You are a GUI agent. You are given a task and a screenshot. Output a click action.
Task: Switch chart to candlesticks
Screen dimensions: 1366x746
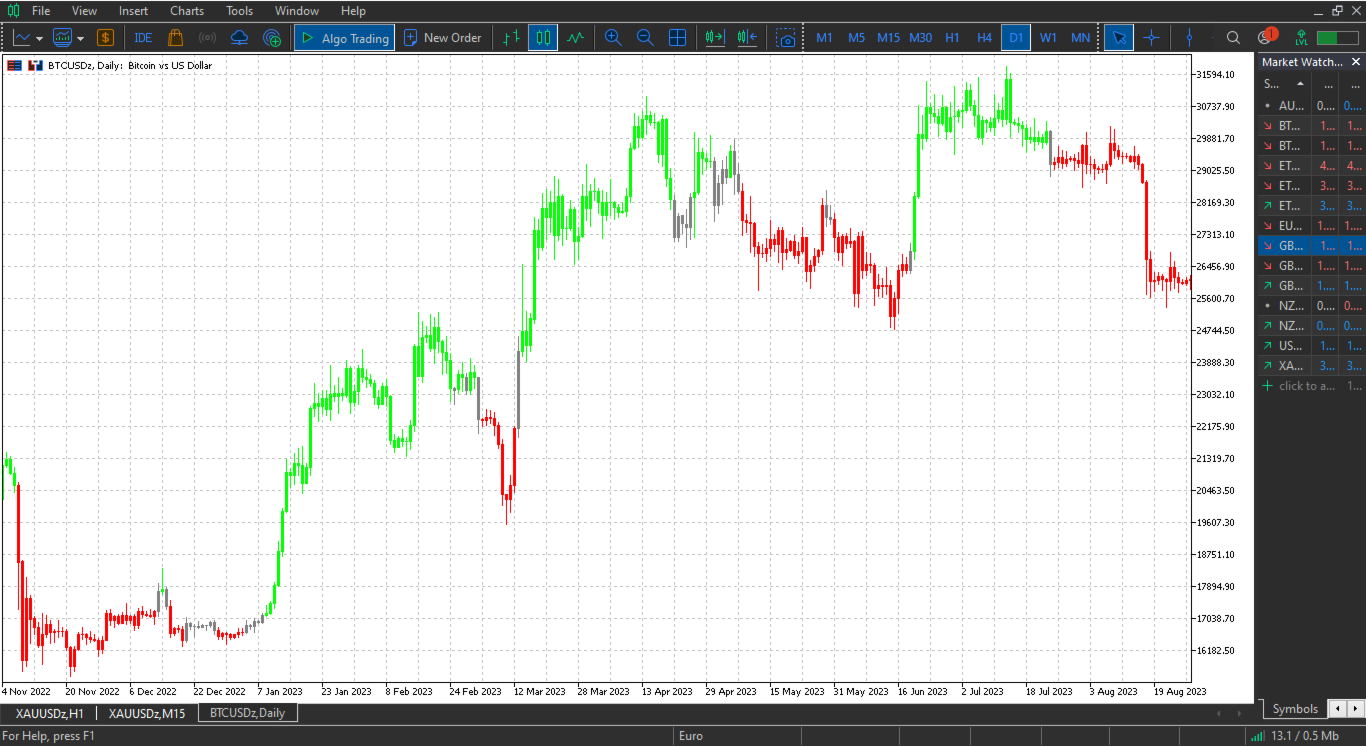coord(543,38)
